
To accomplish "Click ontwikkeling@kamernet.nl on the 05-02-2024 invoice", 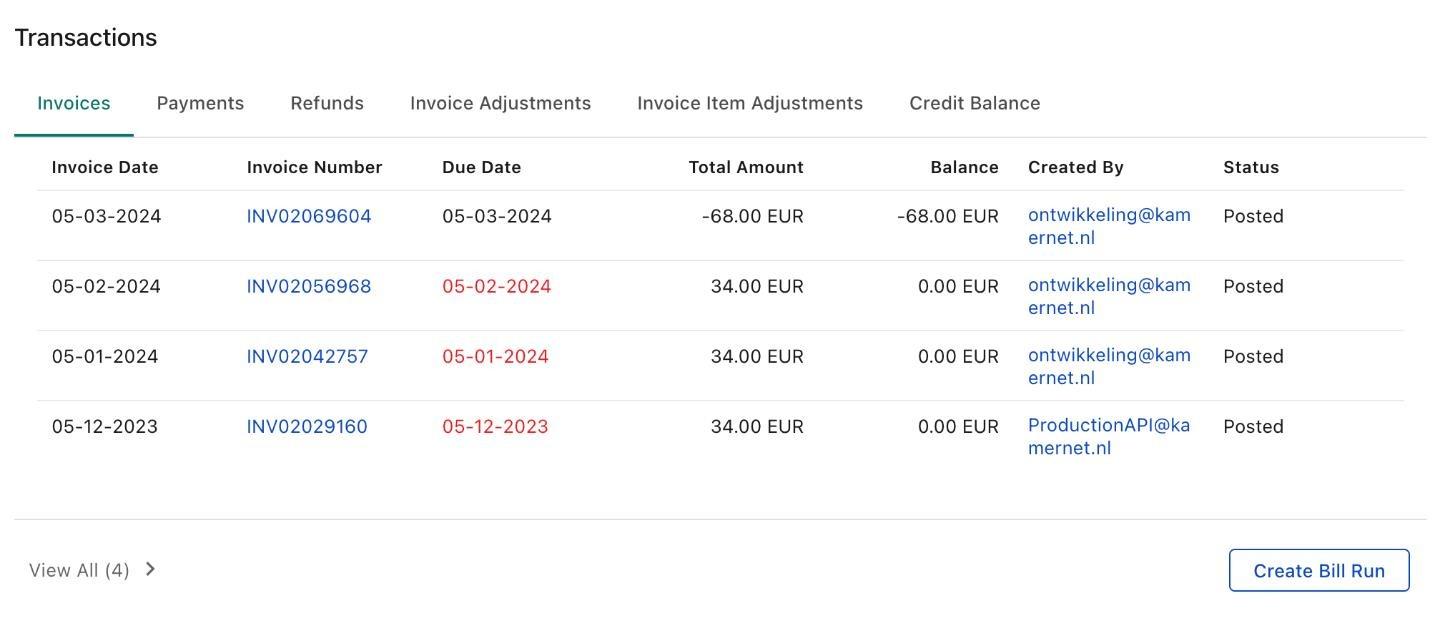I will (1108, 296).
